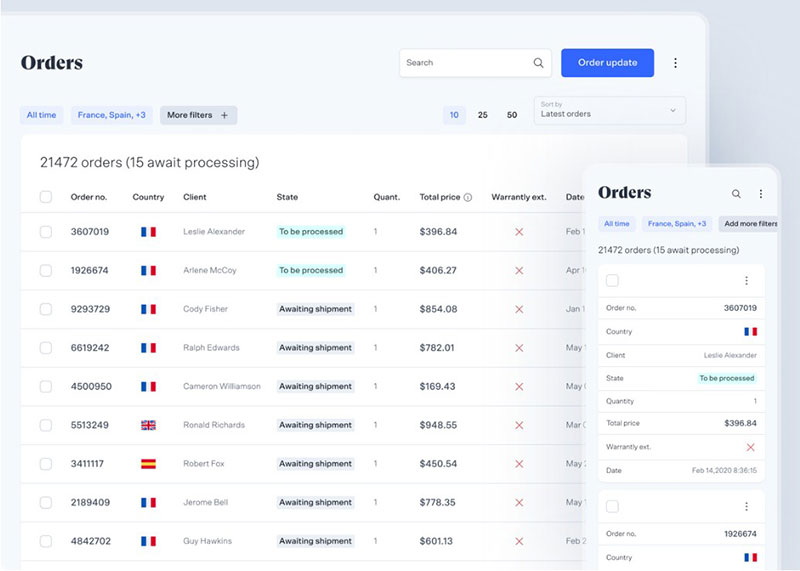Click Add more filters in the mobile panel
Viewport: 800px width, 571px height.
[x=750, y=224]
